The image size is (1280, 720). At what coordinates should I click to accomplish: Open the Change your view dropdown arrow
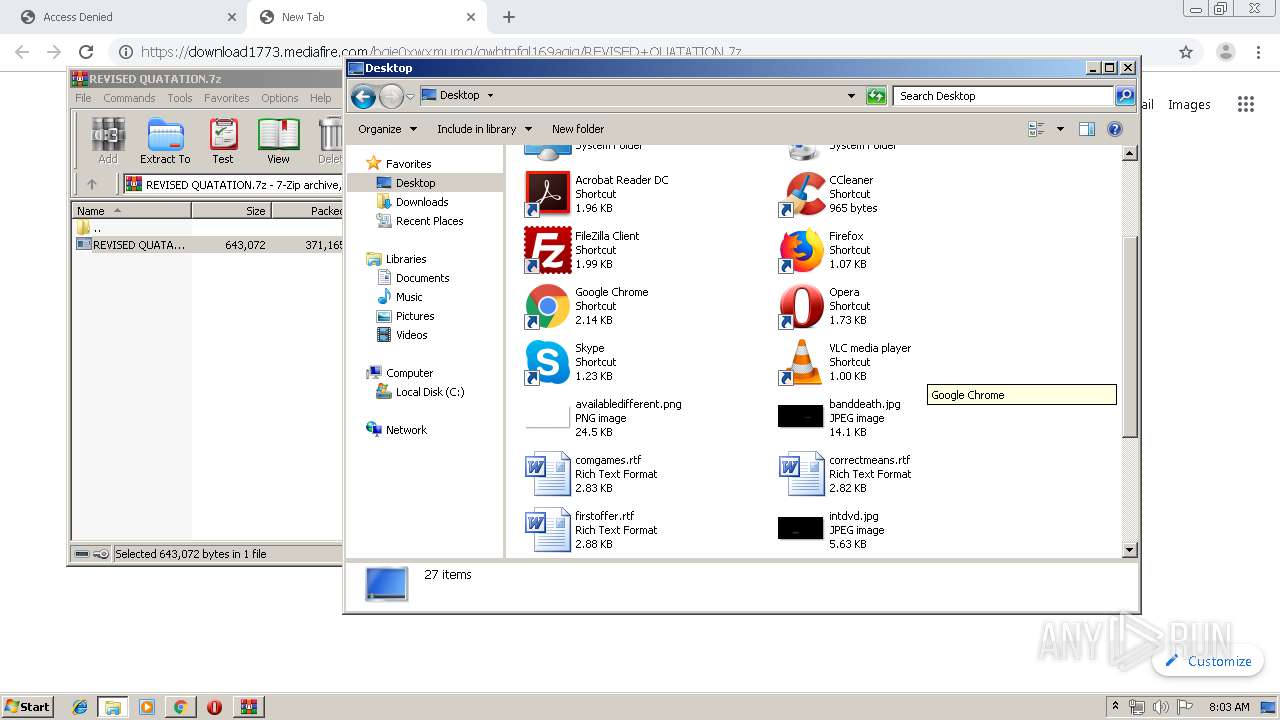(1060, 129)
